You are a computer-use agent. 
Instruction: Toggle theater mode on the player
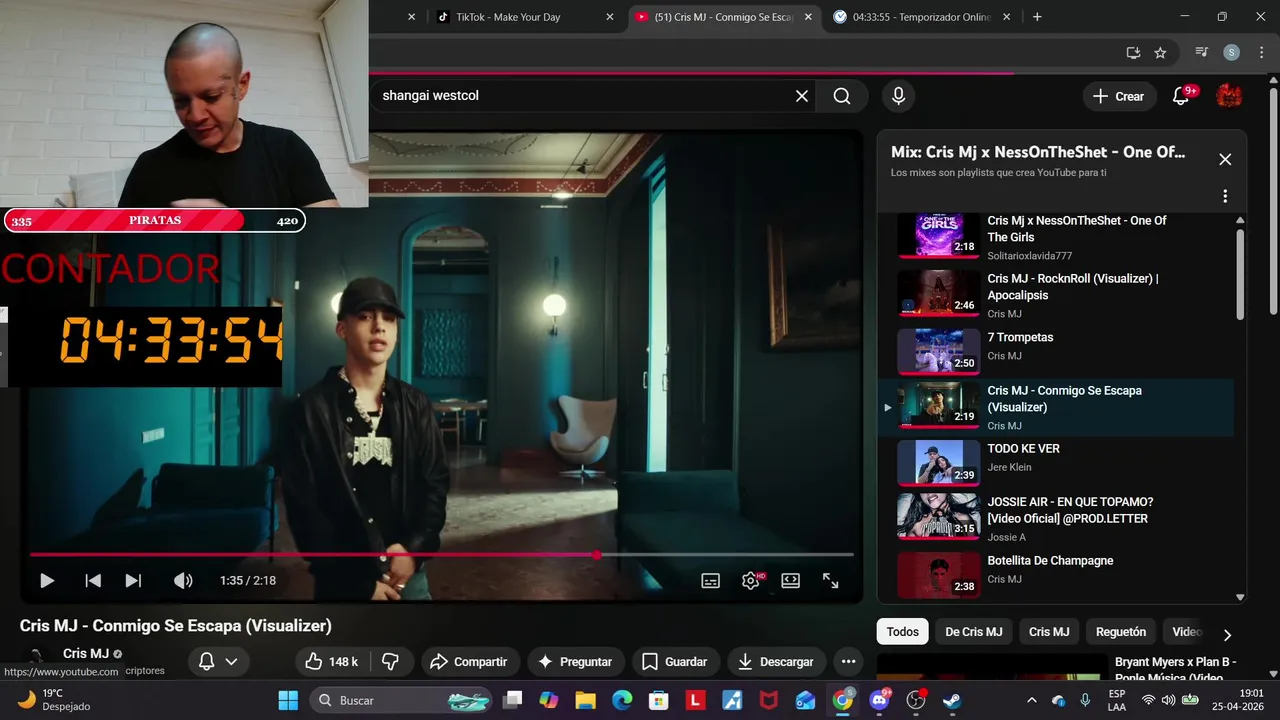[x=791, y=580]
